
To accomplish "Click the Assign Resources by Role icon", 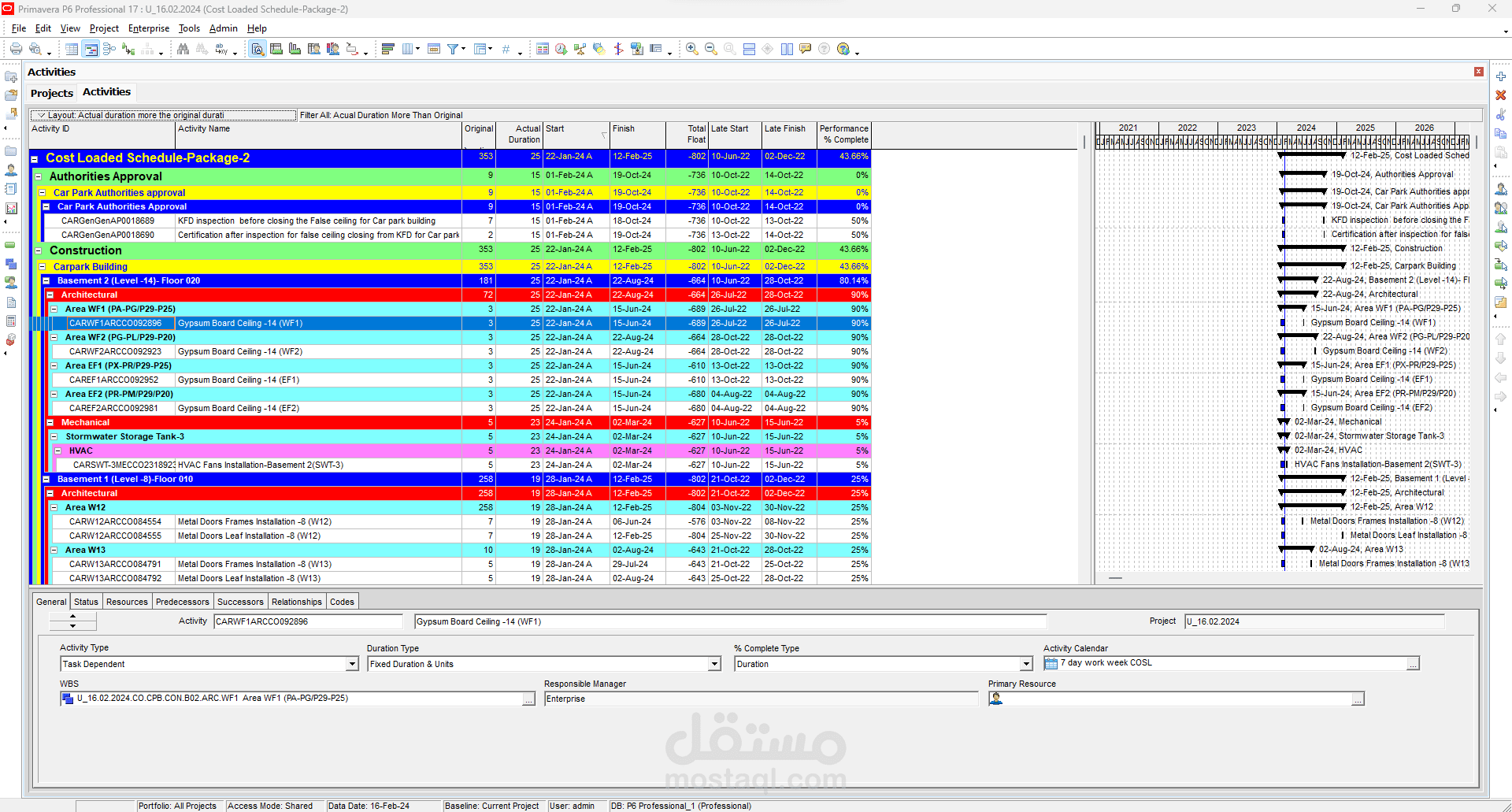I will coord(1501,209).
